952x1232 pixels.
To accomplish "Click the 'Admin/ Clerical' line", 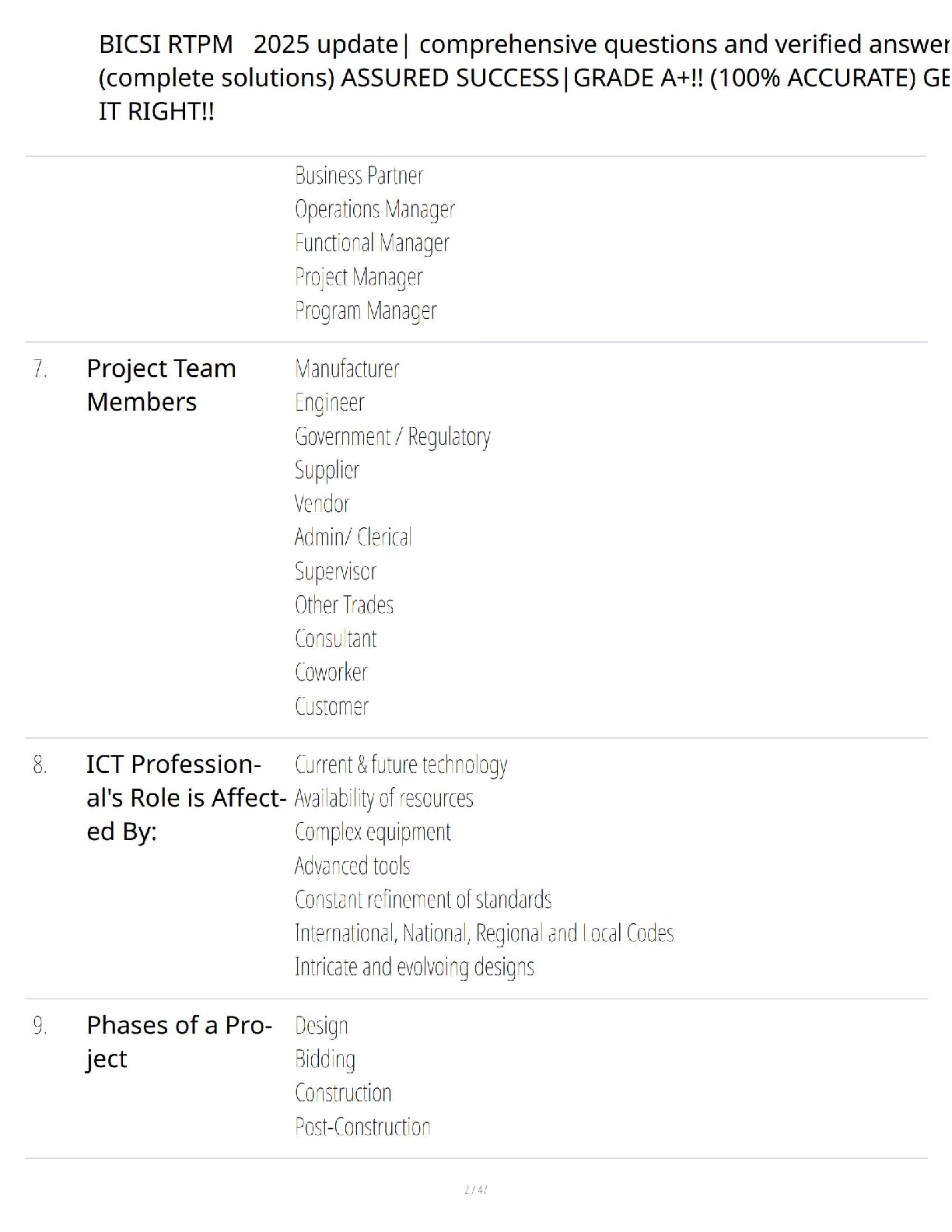I will click(353, 537).
